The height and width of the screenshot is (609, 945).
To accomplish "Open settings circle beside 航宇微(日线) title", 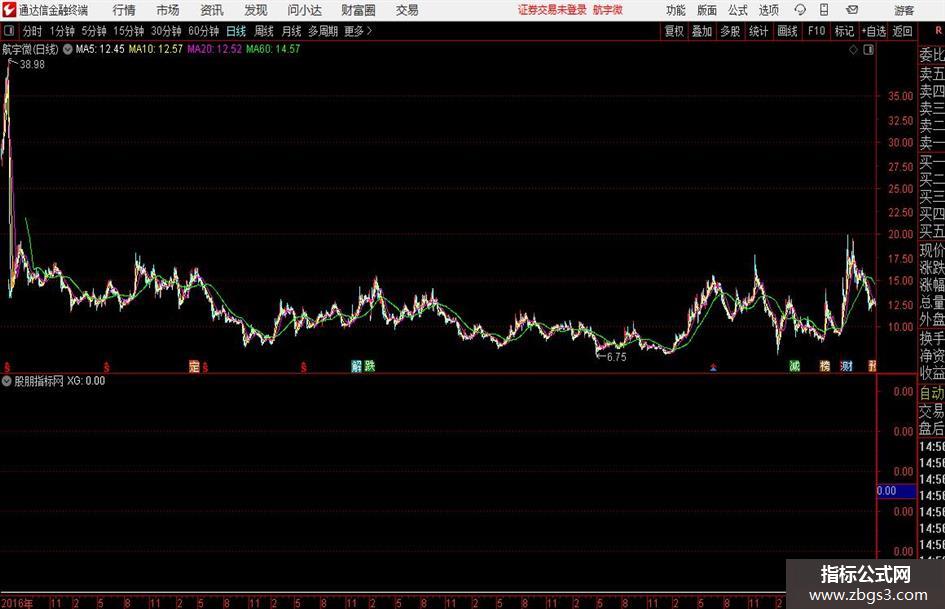I will tap(68, 49).
